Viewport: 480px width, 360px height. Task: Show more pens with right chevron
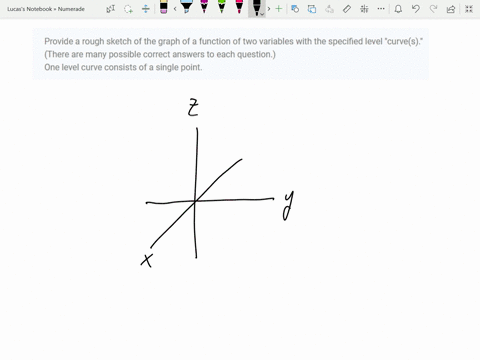pos(269,9)
